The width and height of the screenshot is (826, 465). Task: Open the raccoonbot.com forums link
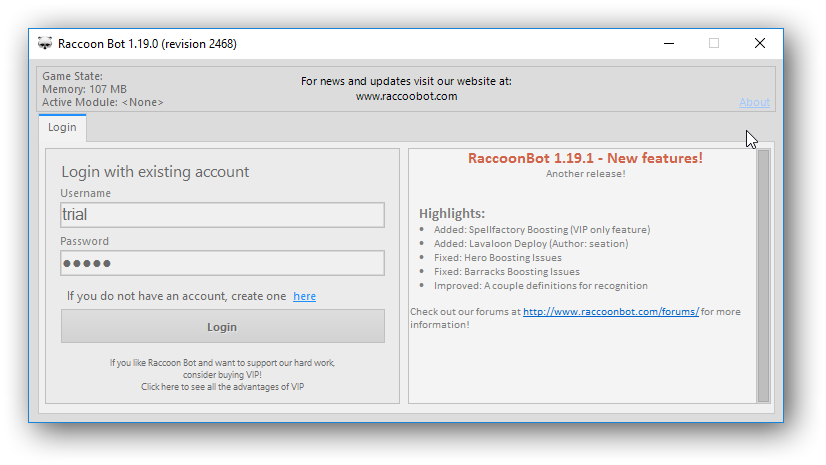coord(610,312)
